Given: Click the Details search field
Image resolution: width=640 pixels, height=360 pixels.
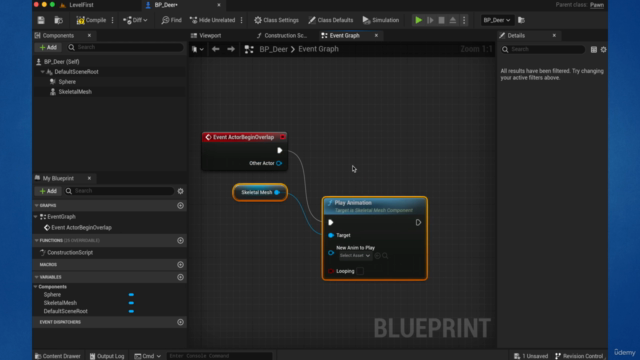Looking at the screenshot, I should coord(543,49).
